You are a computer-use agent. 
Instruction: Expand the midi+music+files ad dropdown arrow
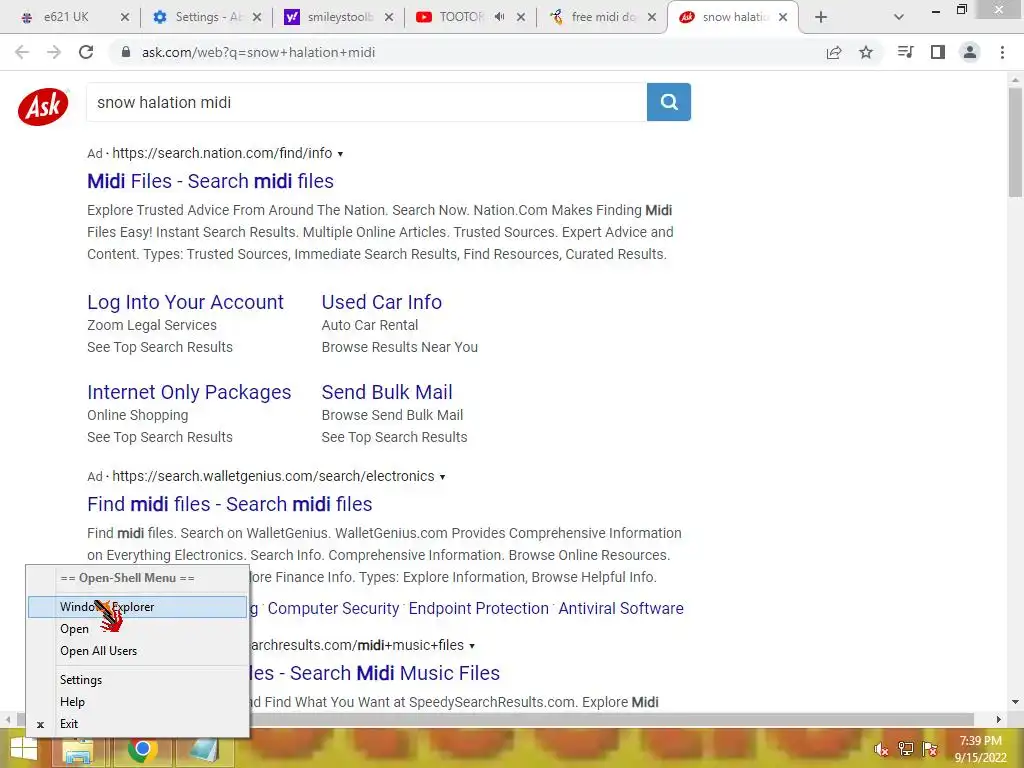tap(472, 646)
